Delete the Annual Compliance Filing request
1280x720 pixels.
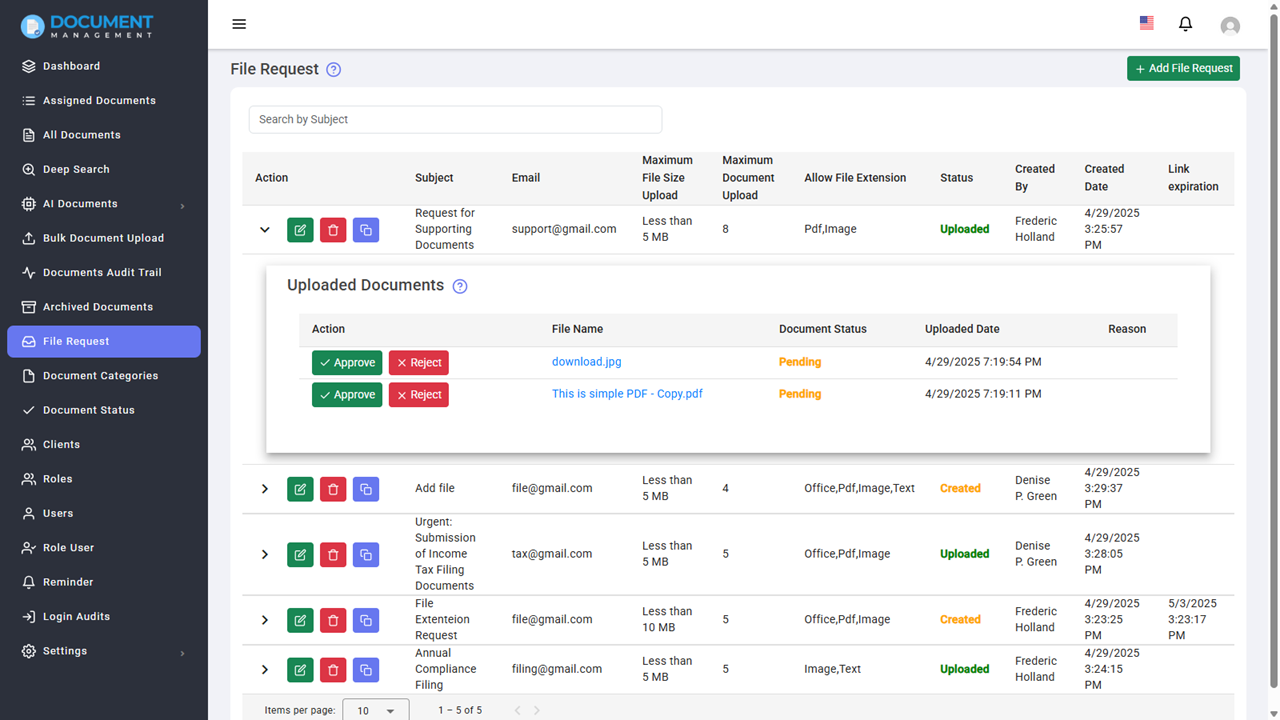333,669
